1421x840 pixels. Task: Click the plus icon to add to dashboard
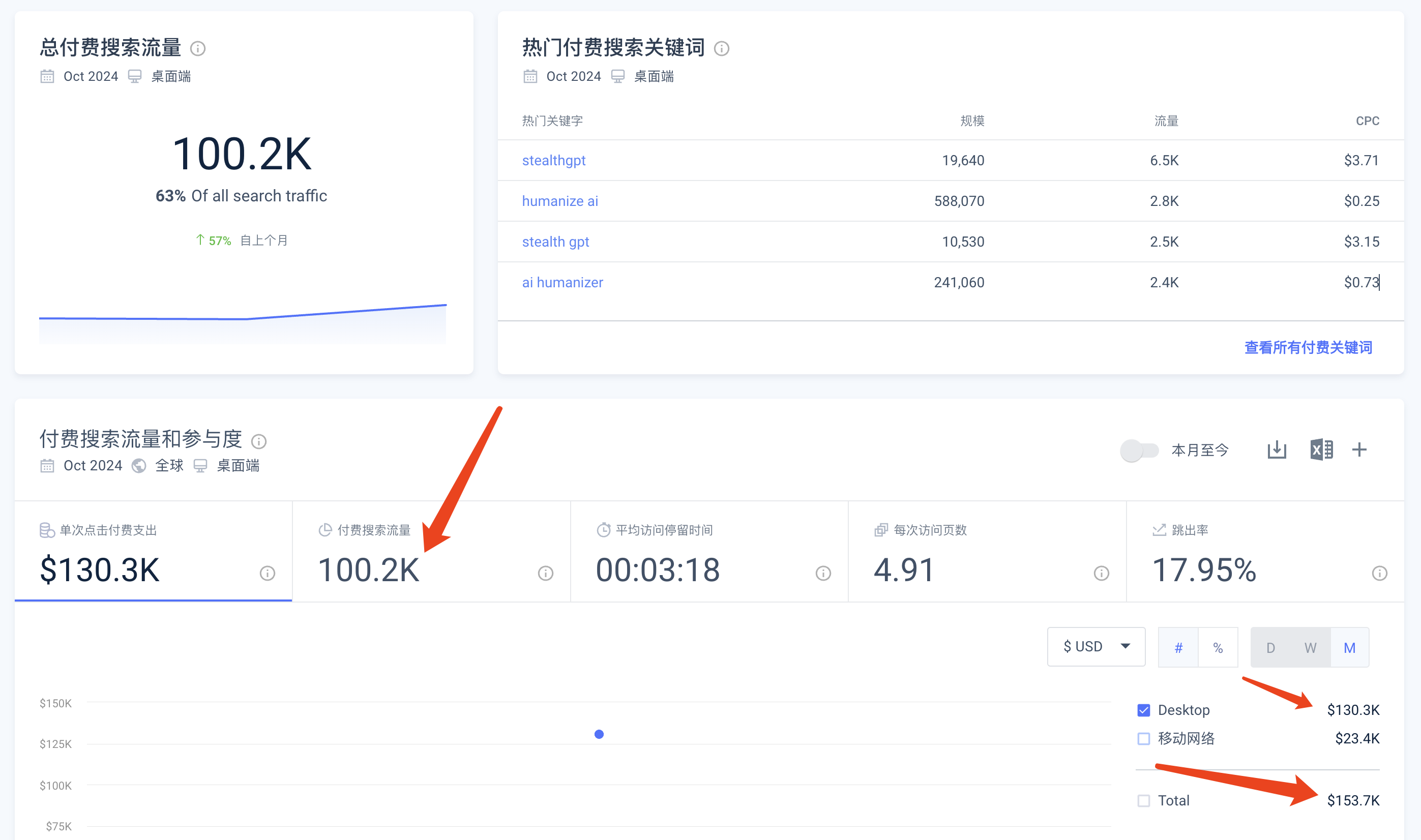point(1359,450)
